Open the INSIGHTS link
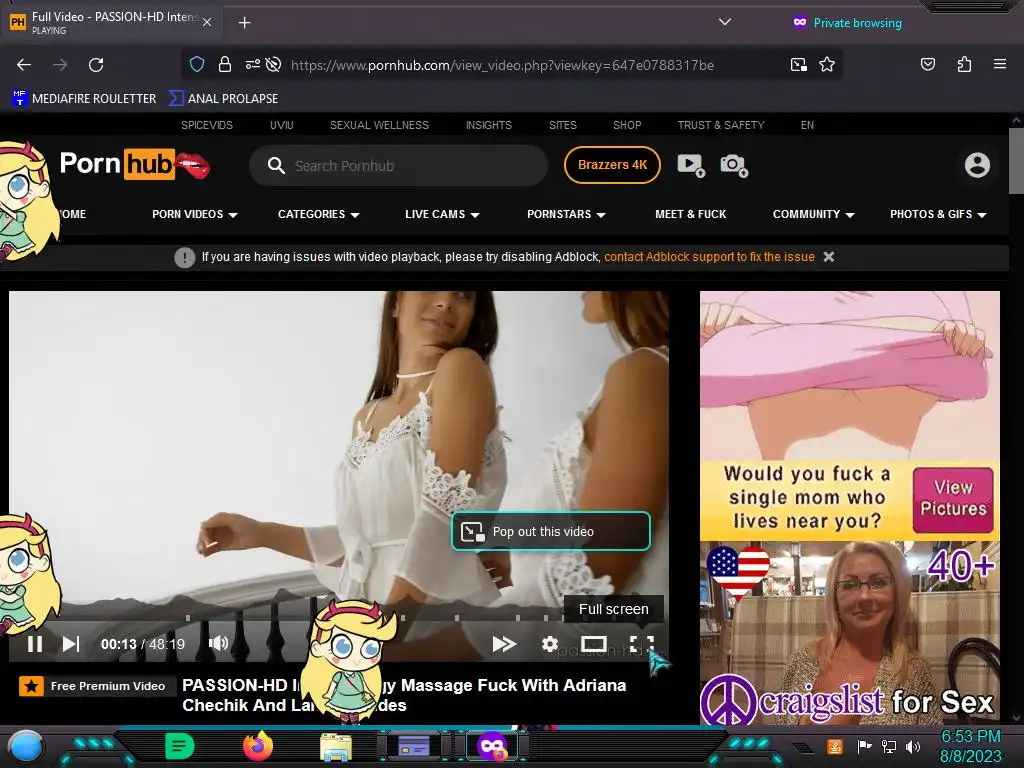The width and height of the screenshot is (1024, 768). point(488,125)
